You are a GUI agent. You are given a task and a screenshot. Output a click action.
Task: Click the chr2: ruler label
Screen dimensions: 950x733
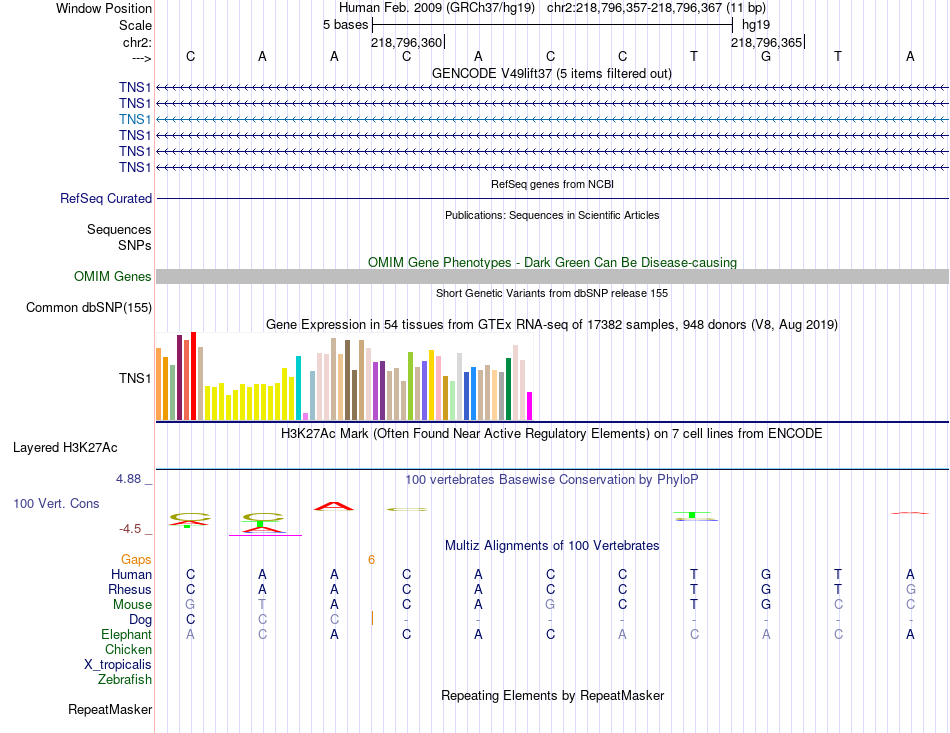tap(137, 42)
